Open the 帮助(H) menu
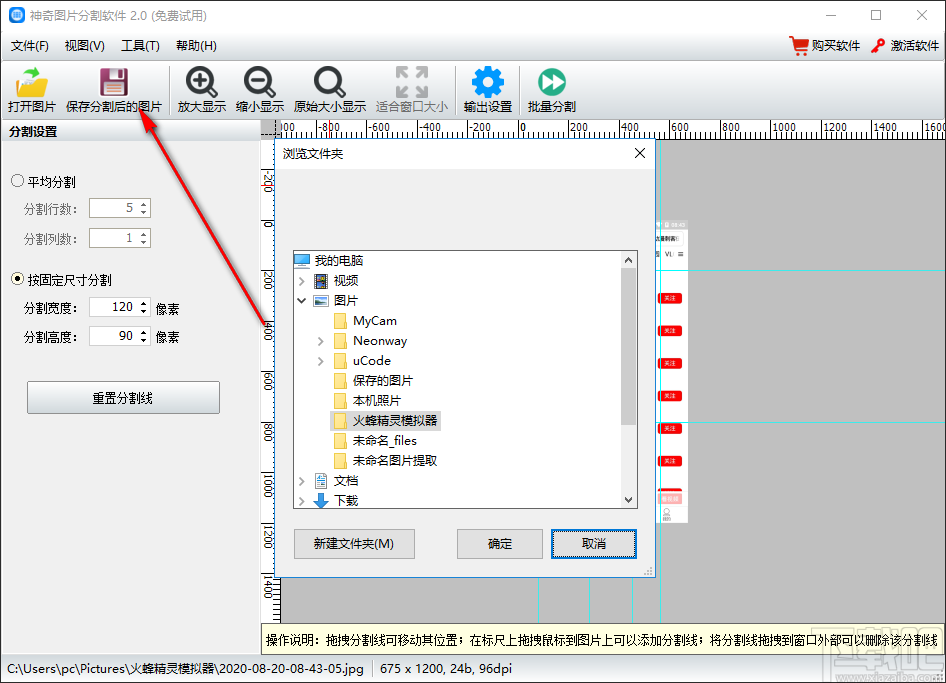Viewport: 946px width, 683px height. coord(196,46)
